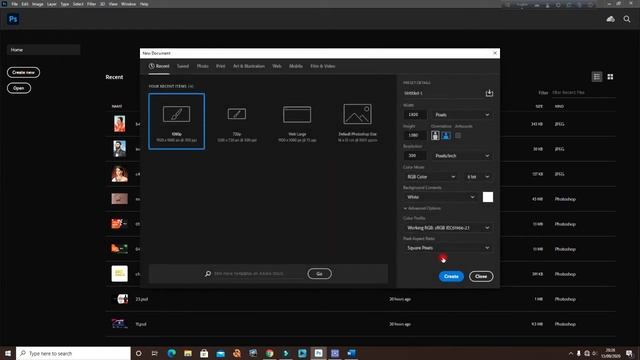Choose the 1080p recent preset
Image resolution: width=640 pixels, height=360 pixels.
(177, 121)
